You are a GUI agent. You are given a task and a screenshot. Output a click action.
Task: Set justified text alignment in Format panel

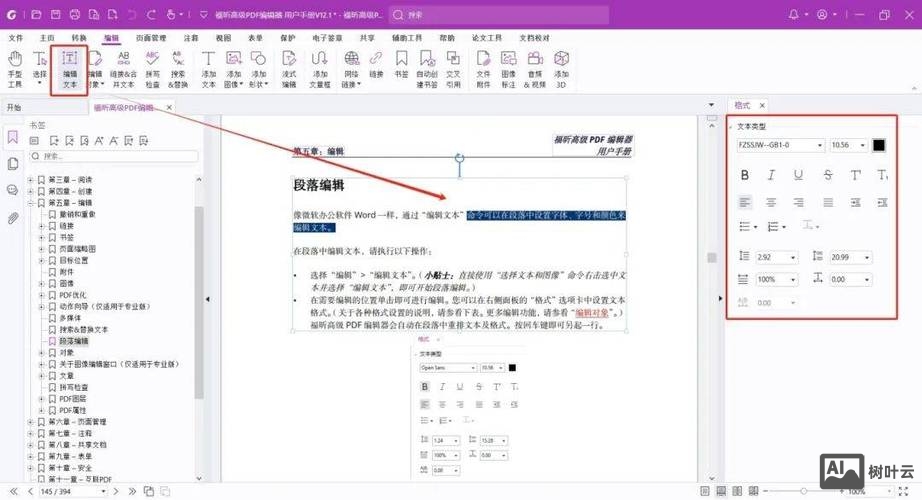coord(828,202)
